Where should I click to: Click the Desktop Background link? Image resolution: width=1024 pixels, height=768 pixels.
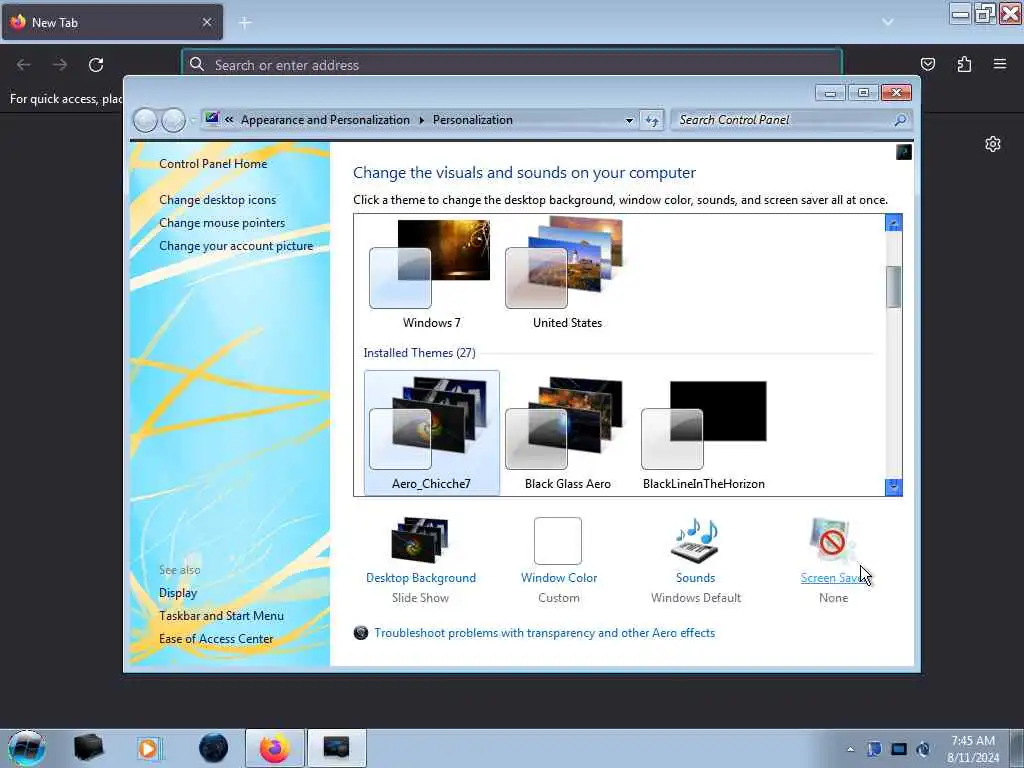tap(421, 578)
